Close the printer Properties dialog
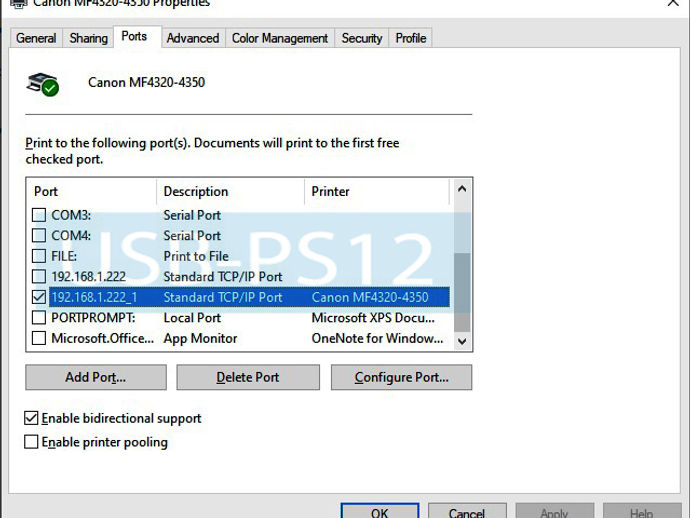 [x=673, y=3]
